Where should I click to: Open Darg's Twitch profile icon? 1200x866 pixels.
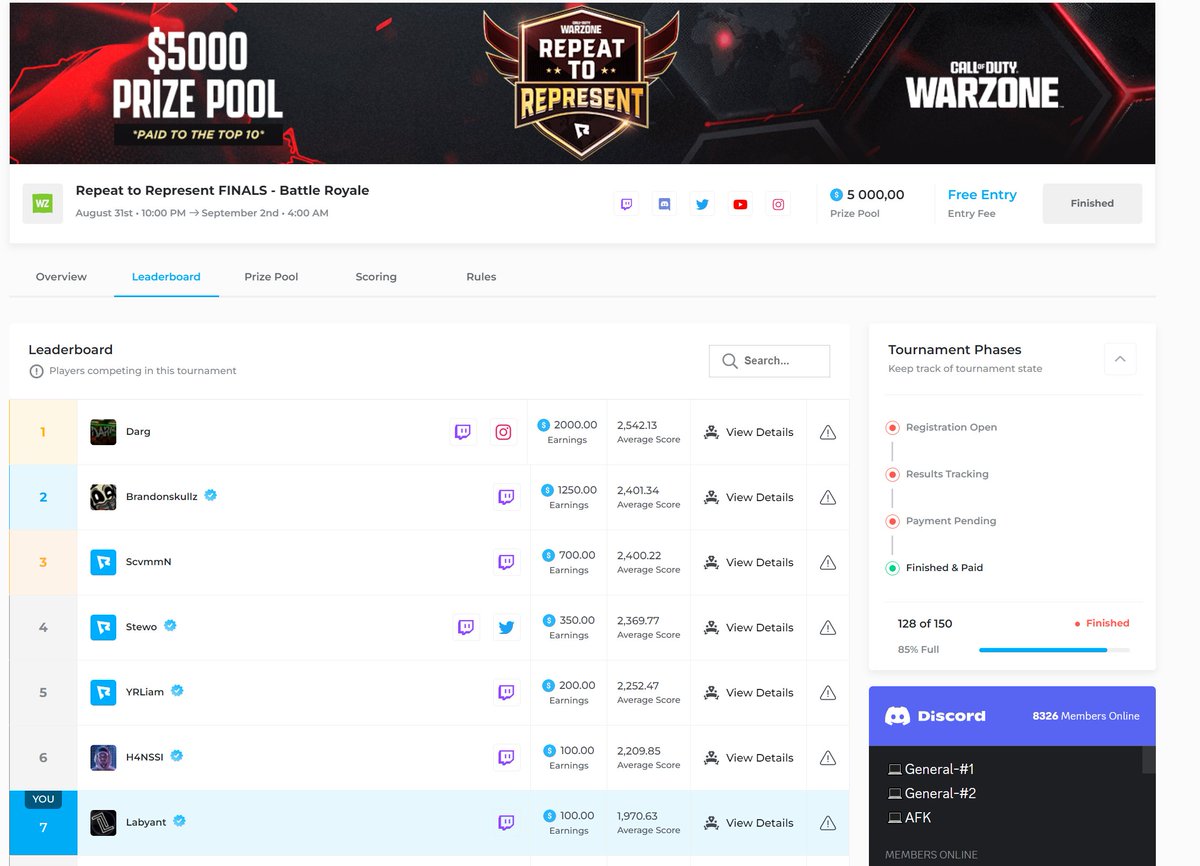462,432
